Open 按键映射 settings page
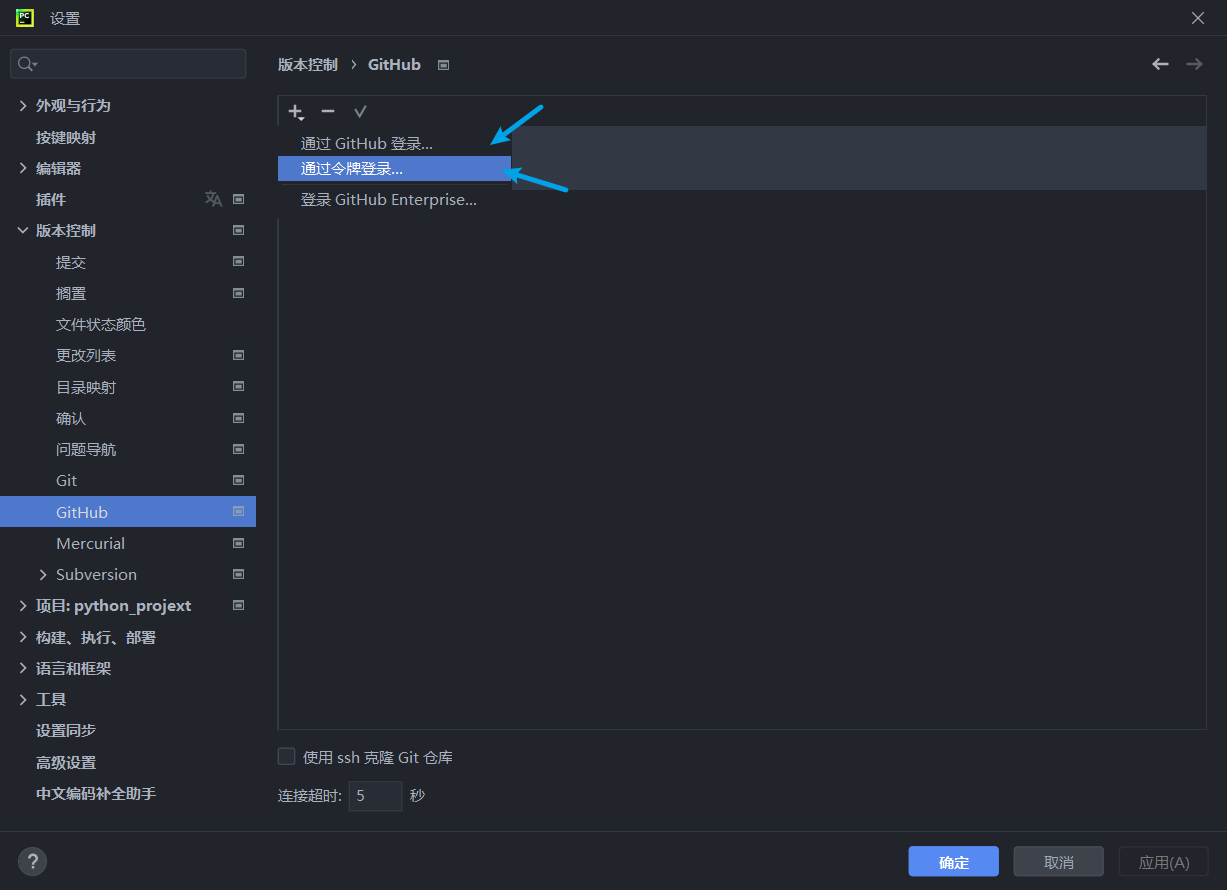 coord(66,137)
